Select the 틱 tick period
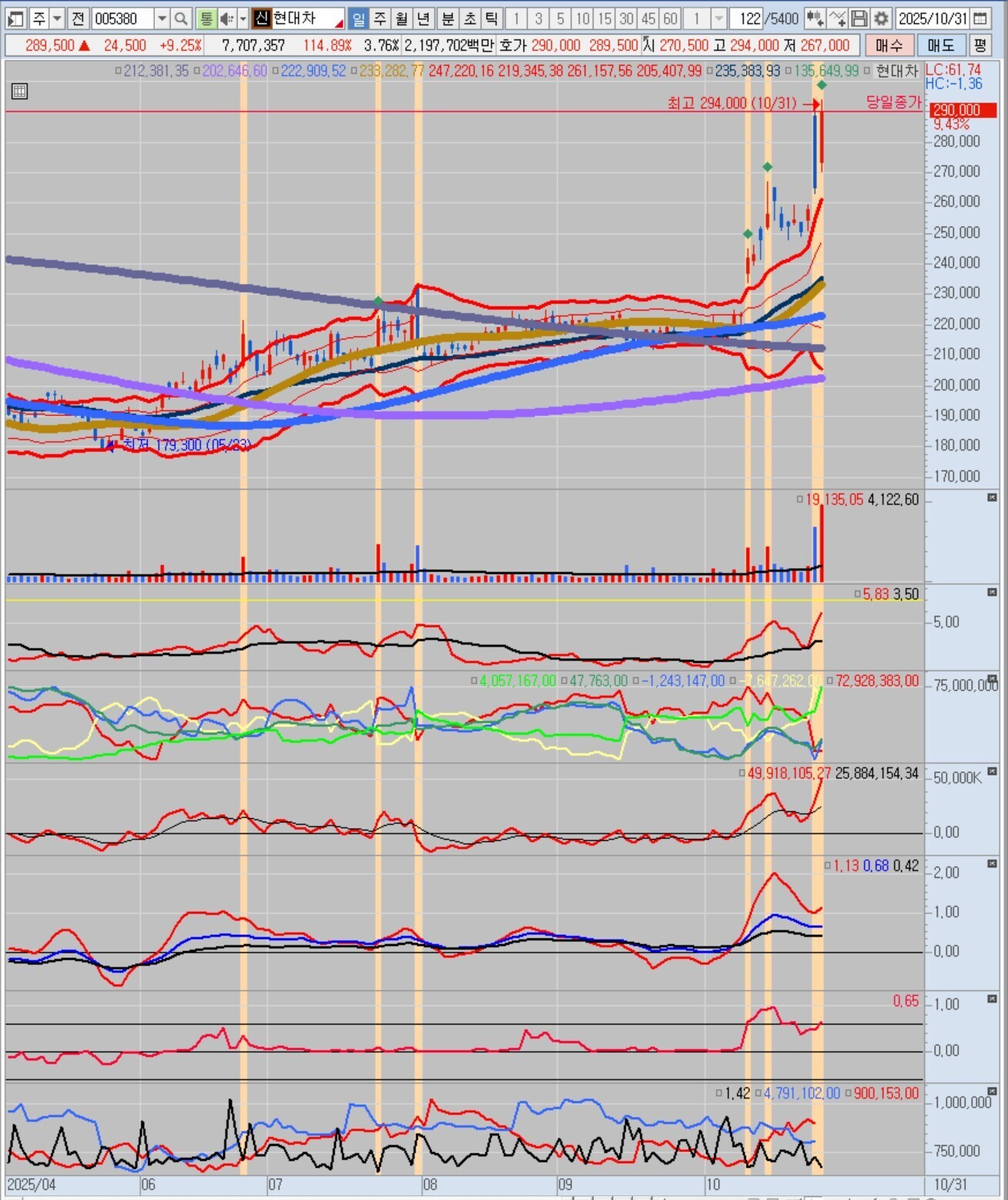1008x1200 pixels. pos(491,18)
